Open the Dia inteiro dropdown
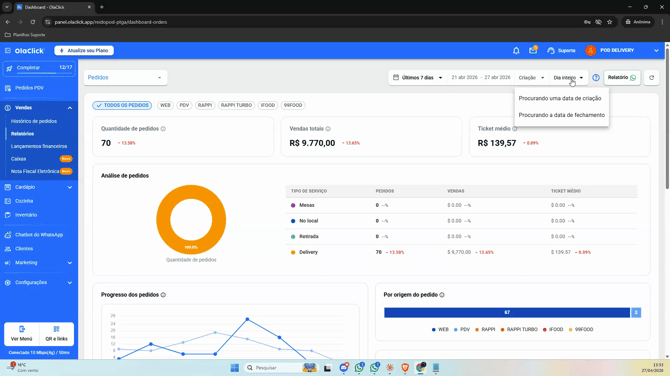Screen dimensions: 670x376 [x=568, y=78]
